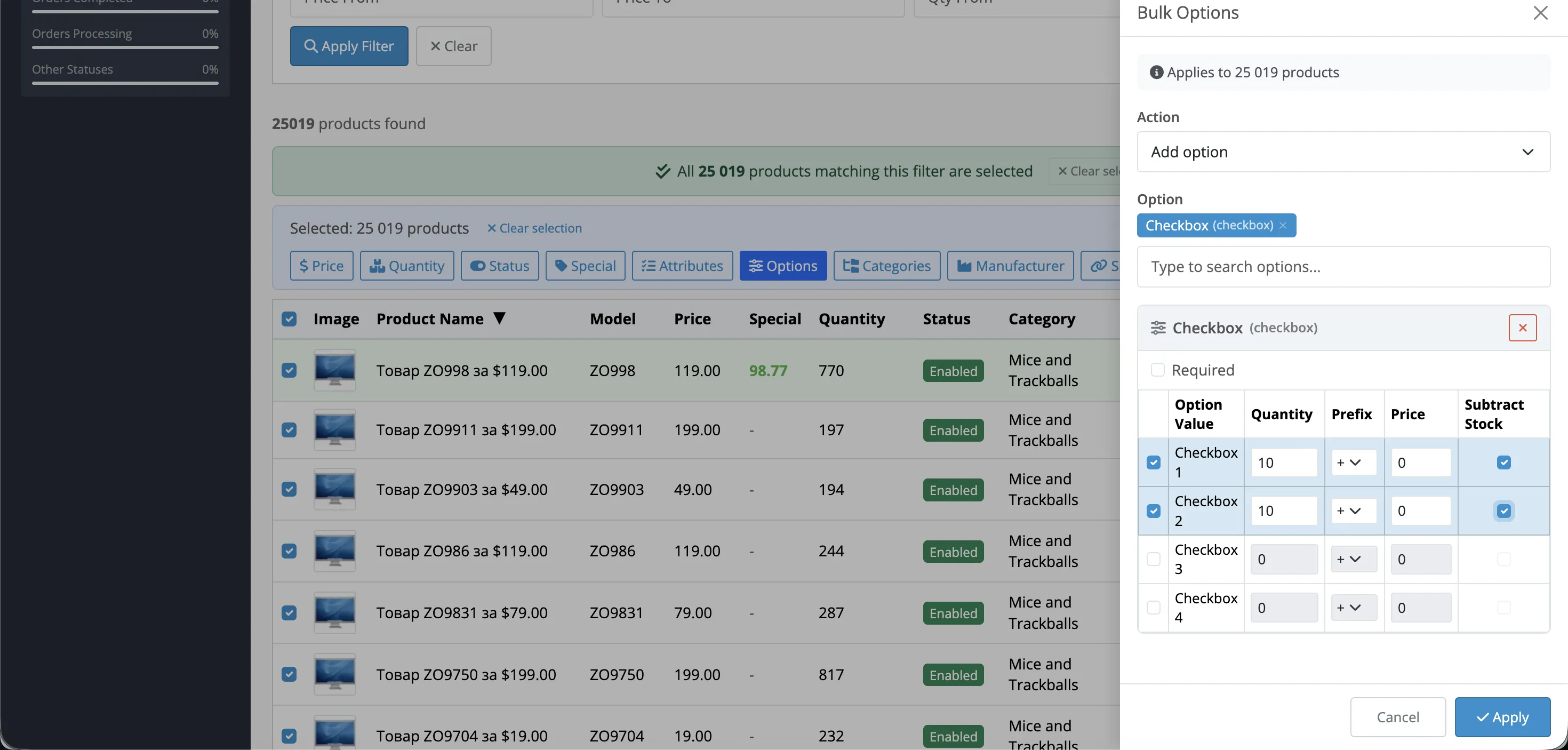Click the Quantity column header in product table
Image resolution: width=1568 pixels, height=750 pixels.
coord(852,319)
